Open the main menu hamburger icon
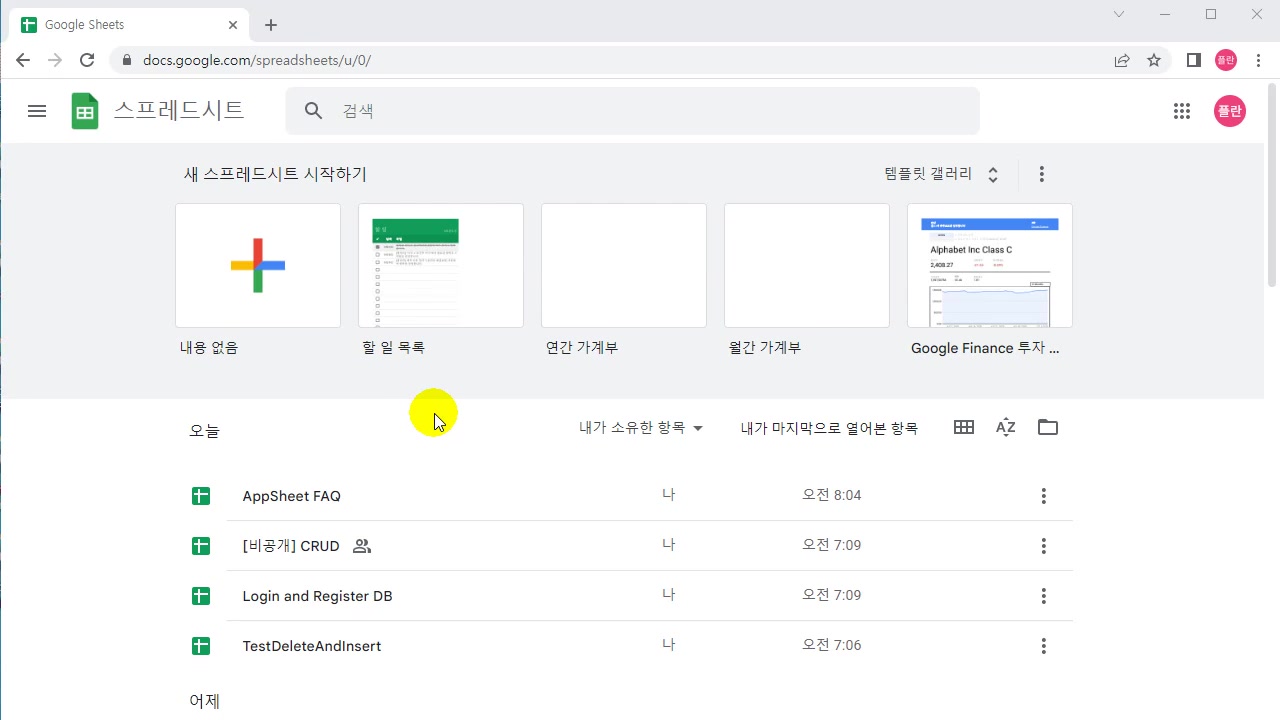The height and width of the screenshot is (720, 1280). [x=37, y=111]
